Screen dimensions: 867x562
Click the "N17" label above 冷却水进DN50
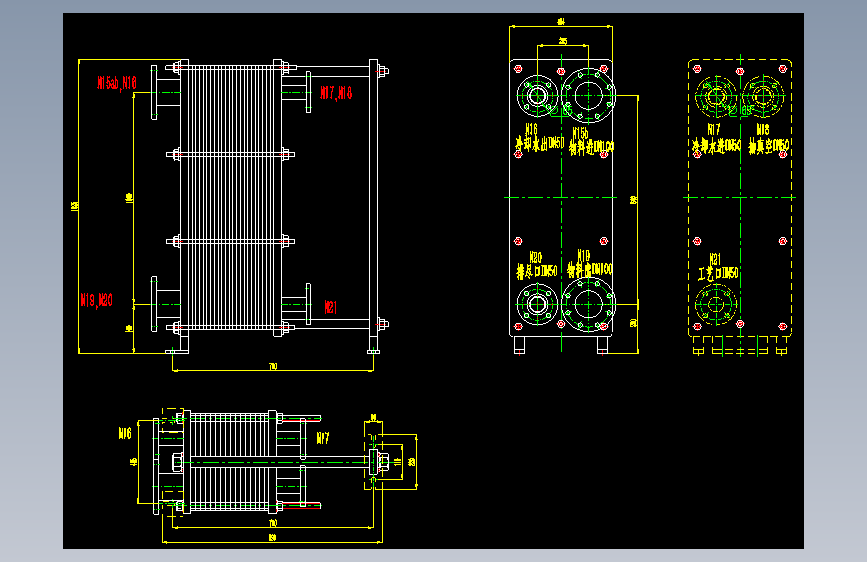click(x=714, y=129)
